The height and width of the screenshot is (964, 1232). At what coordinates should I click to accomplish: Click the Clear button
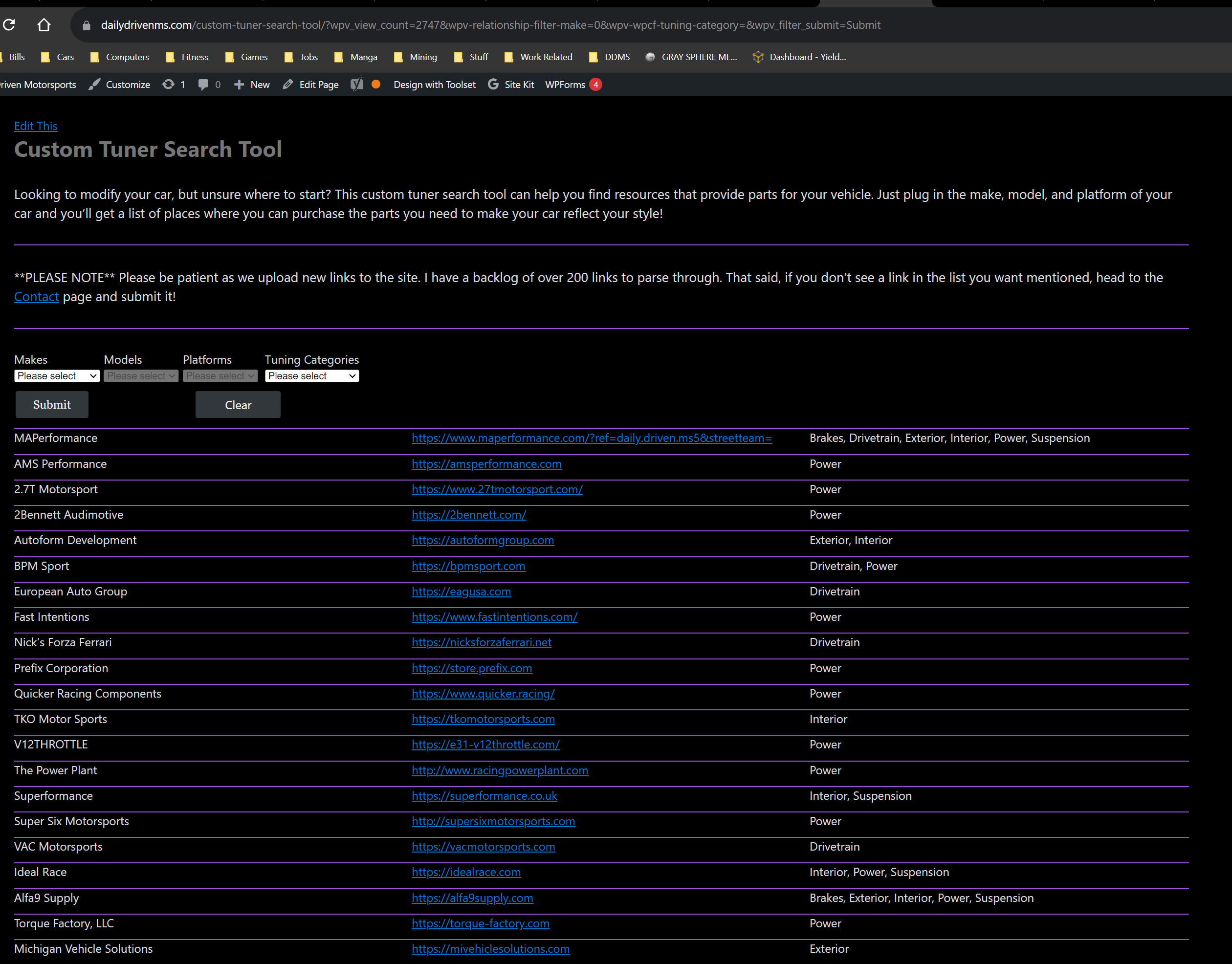(238, 405)
